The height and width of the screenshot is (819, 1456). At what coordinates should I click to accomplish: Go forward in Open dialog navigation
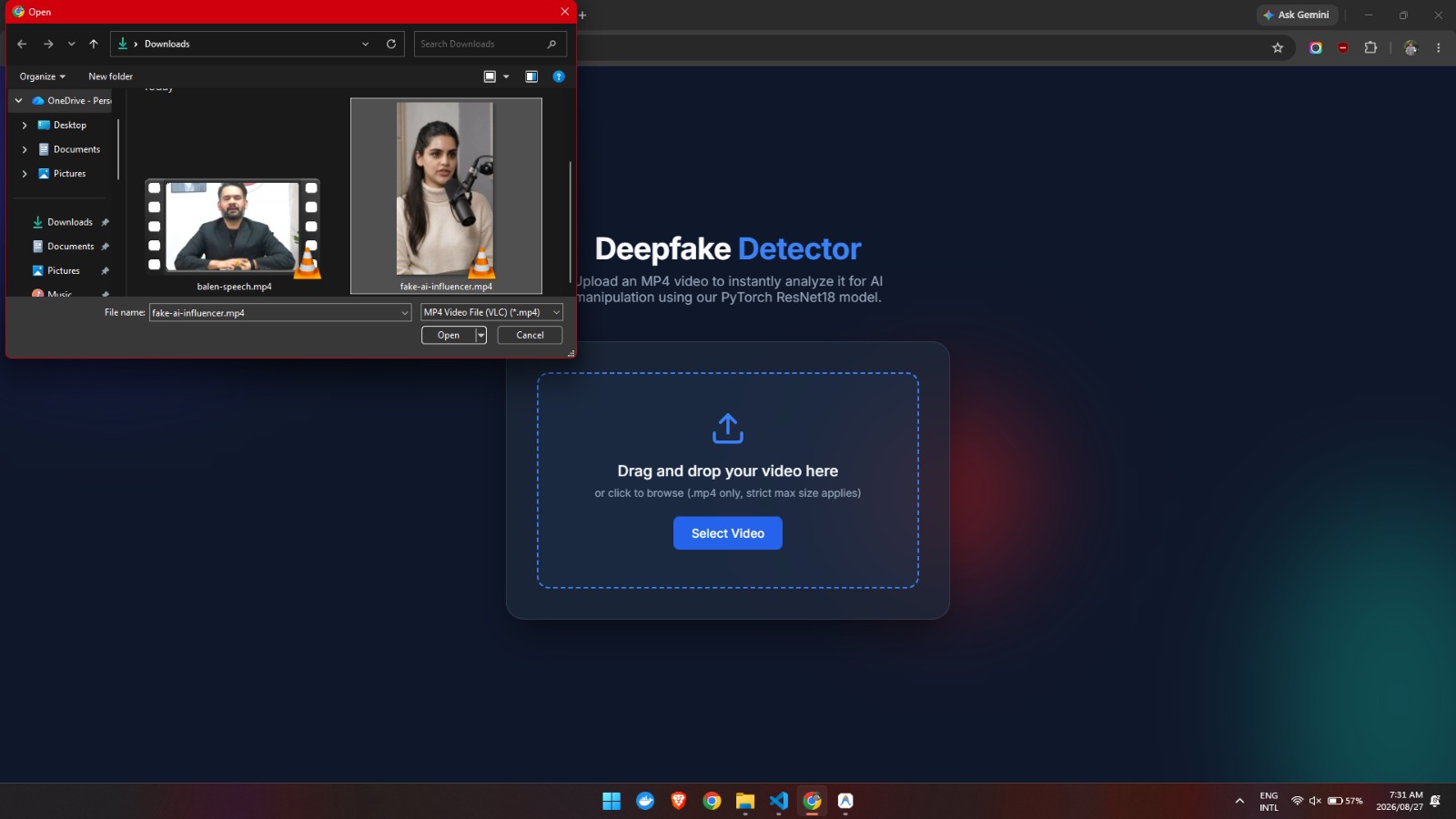48,44
